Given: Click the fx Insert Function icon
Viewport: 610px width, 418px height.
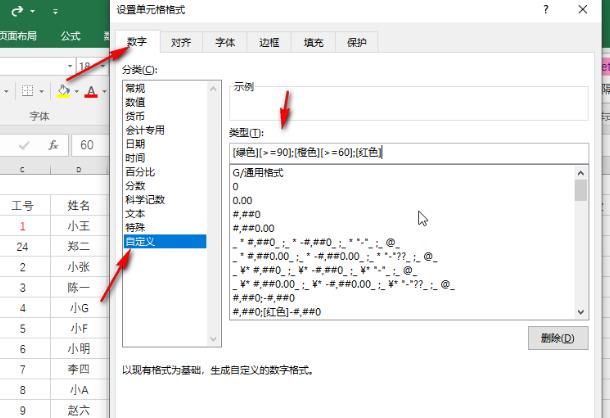Looking at the screenshot, I should point(53,145).
